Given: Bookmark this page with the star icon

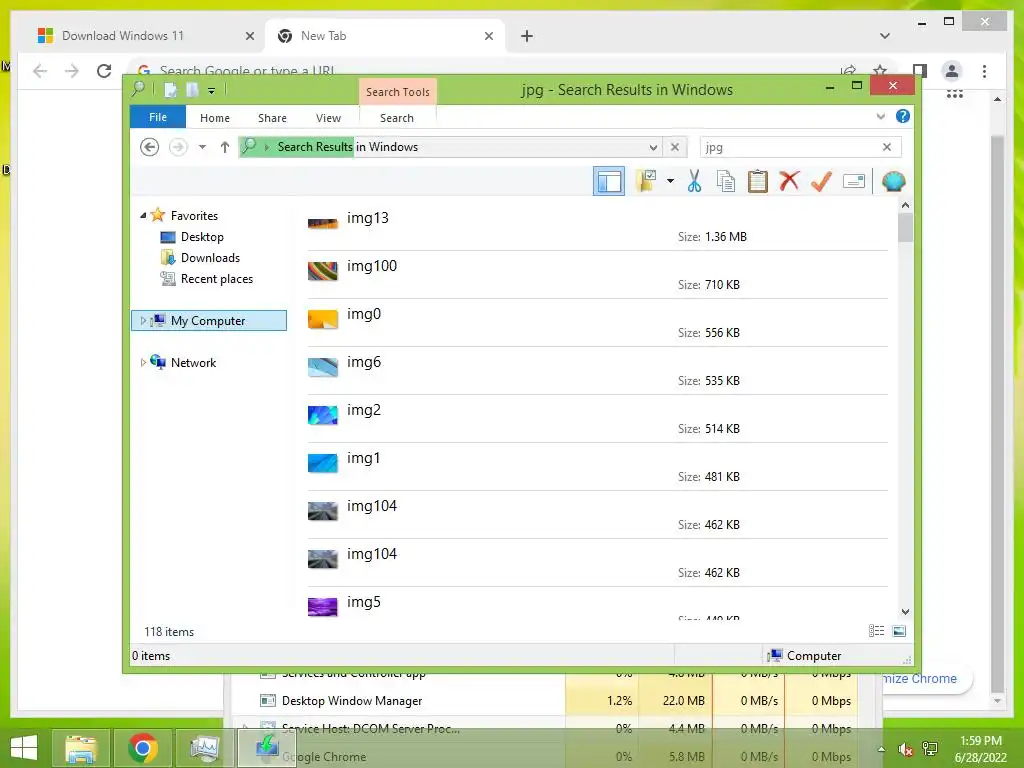Looking at the screenshot, I should tap(880, 71).
